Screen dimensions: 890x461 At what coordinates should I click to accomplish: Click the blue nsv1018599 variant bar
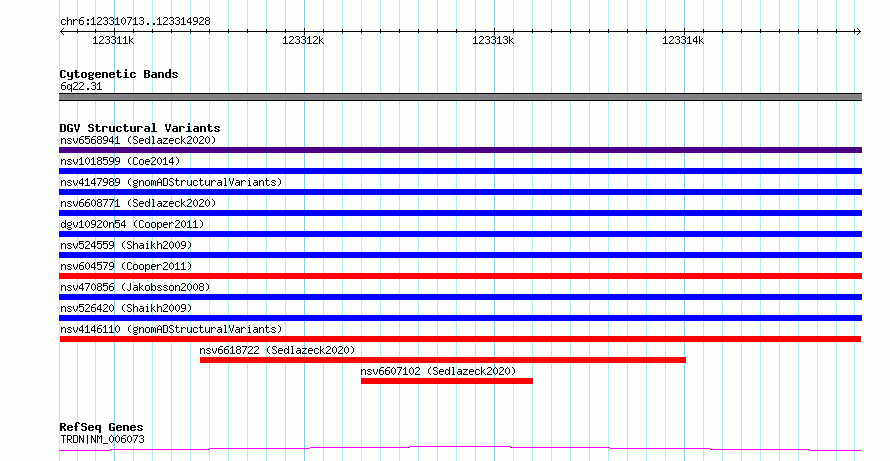(460, 171)
